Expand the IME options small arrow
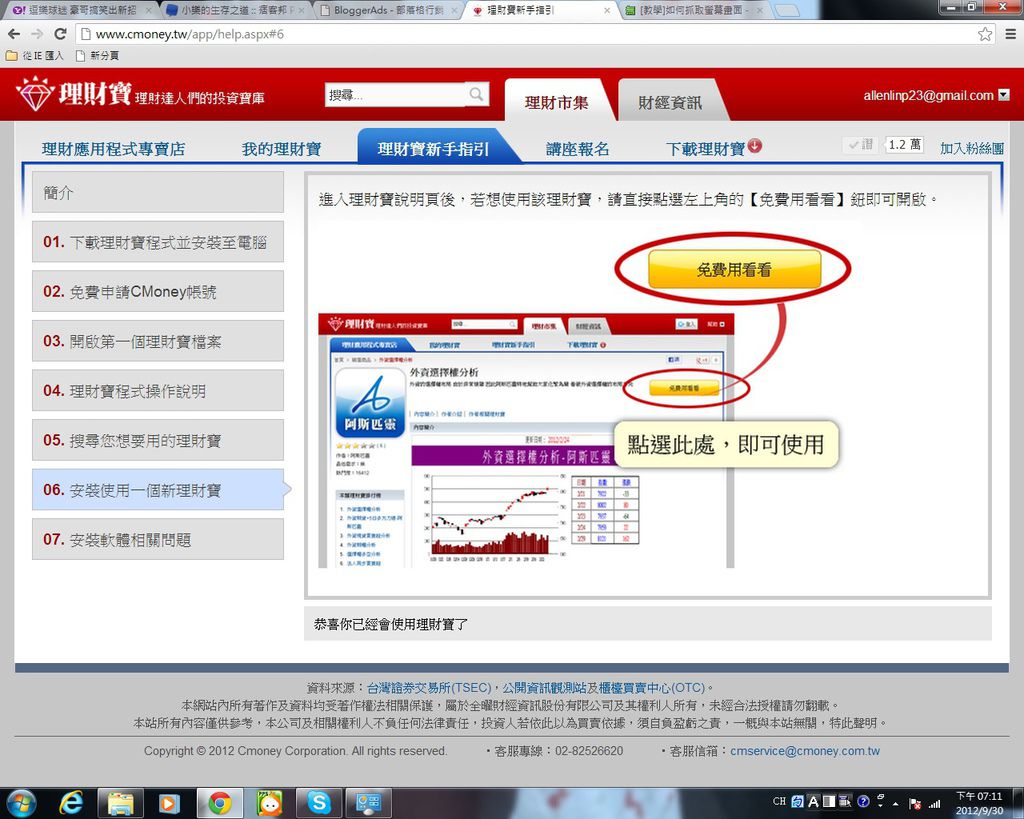 pos(880,806)
